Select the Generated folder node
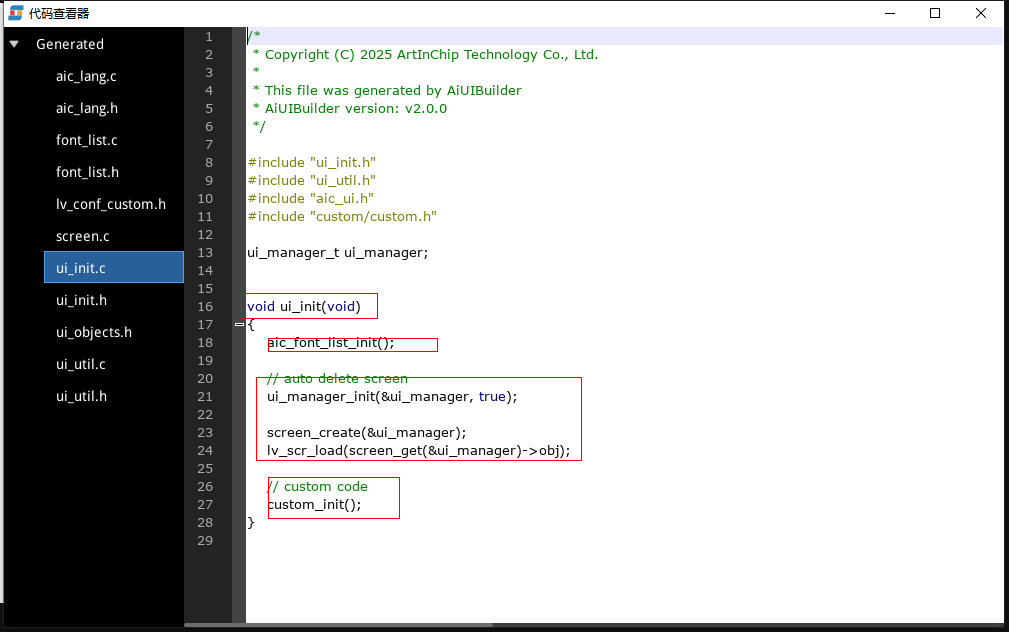 [x=69, y=44]
